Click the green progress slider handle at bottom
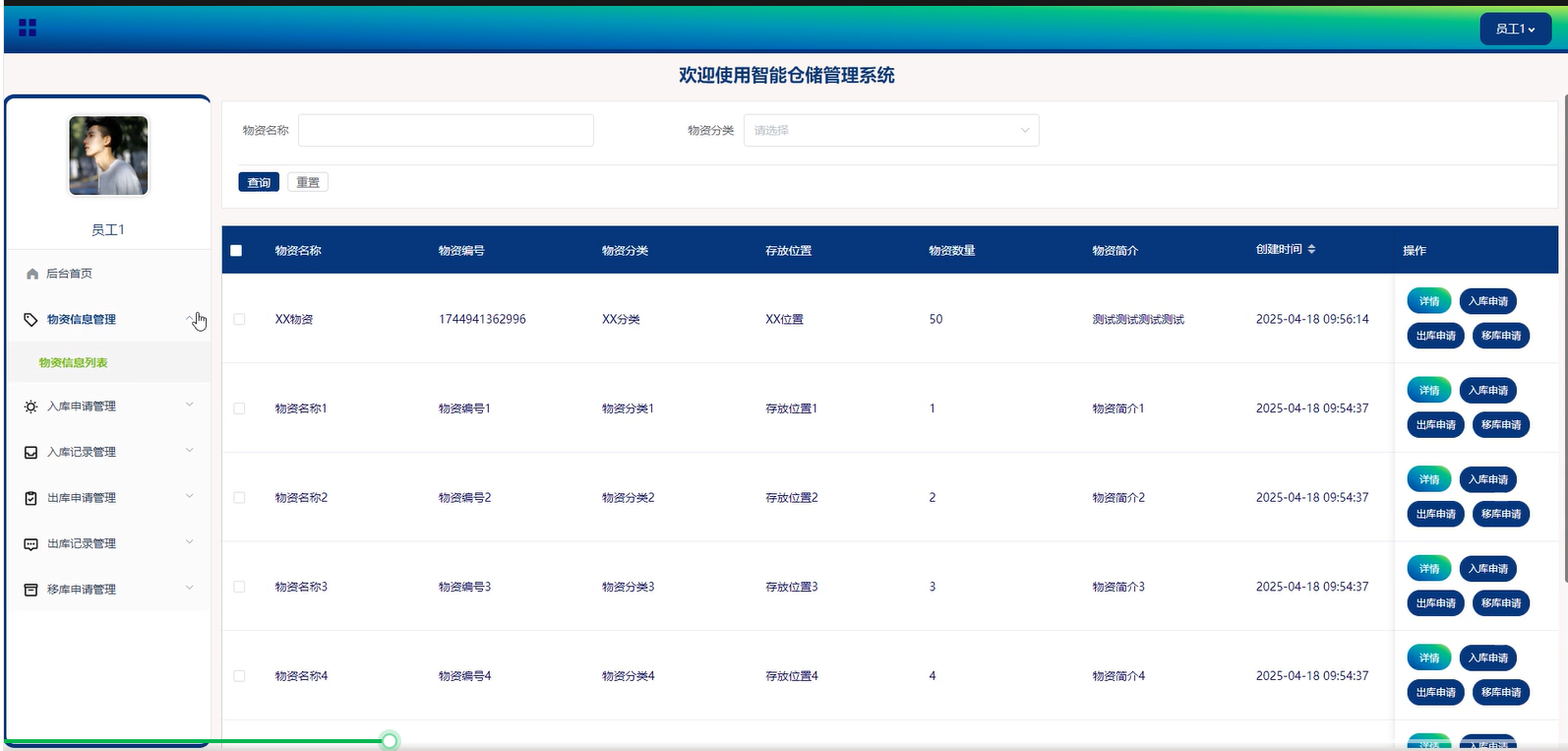Screen dimensions: 1568x751 point(390,740)
